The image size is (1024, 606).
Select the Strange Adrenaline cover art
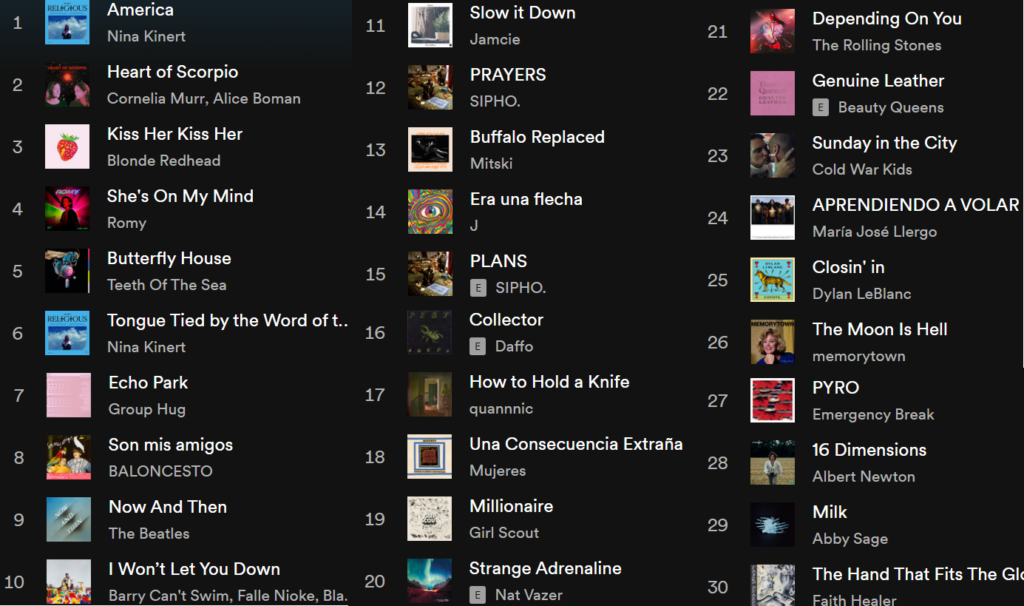430,581
